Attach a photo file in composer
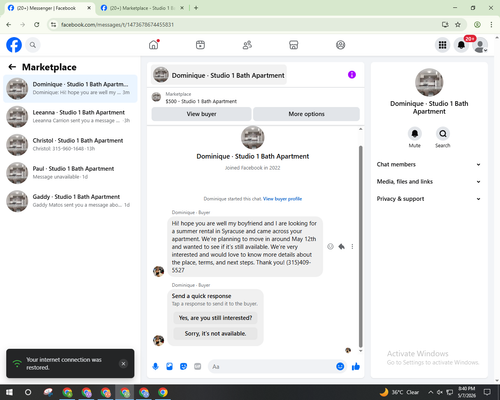This screenshot has width=500, height=400. pyautogui.click(x=169, y=367)
